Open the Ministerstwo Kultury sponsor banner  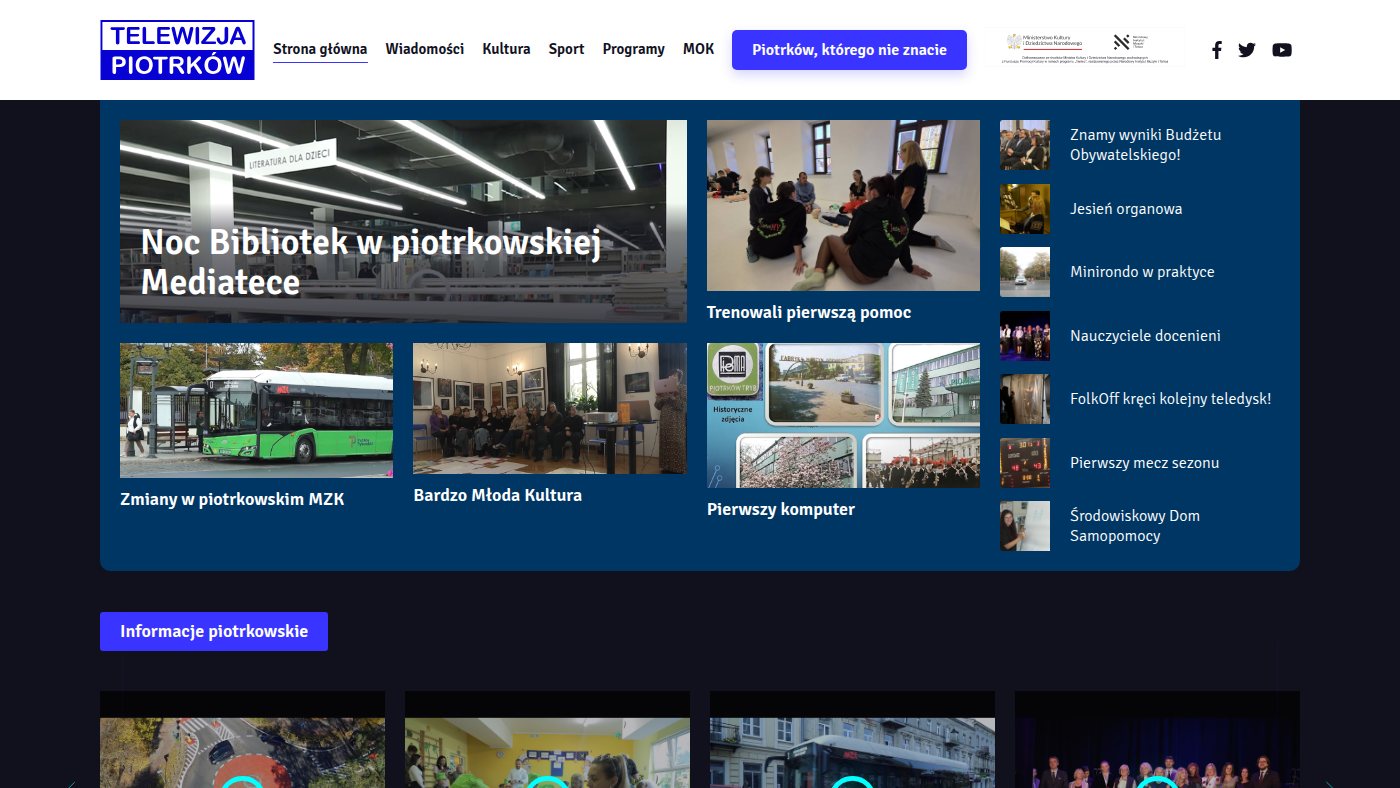click(x=1084, y=47)
